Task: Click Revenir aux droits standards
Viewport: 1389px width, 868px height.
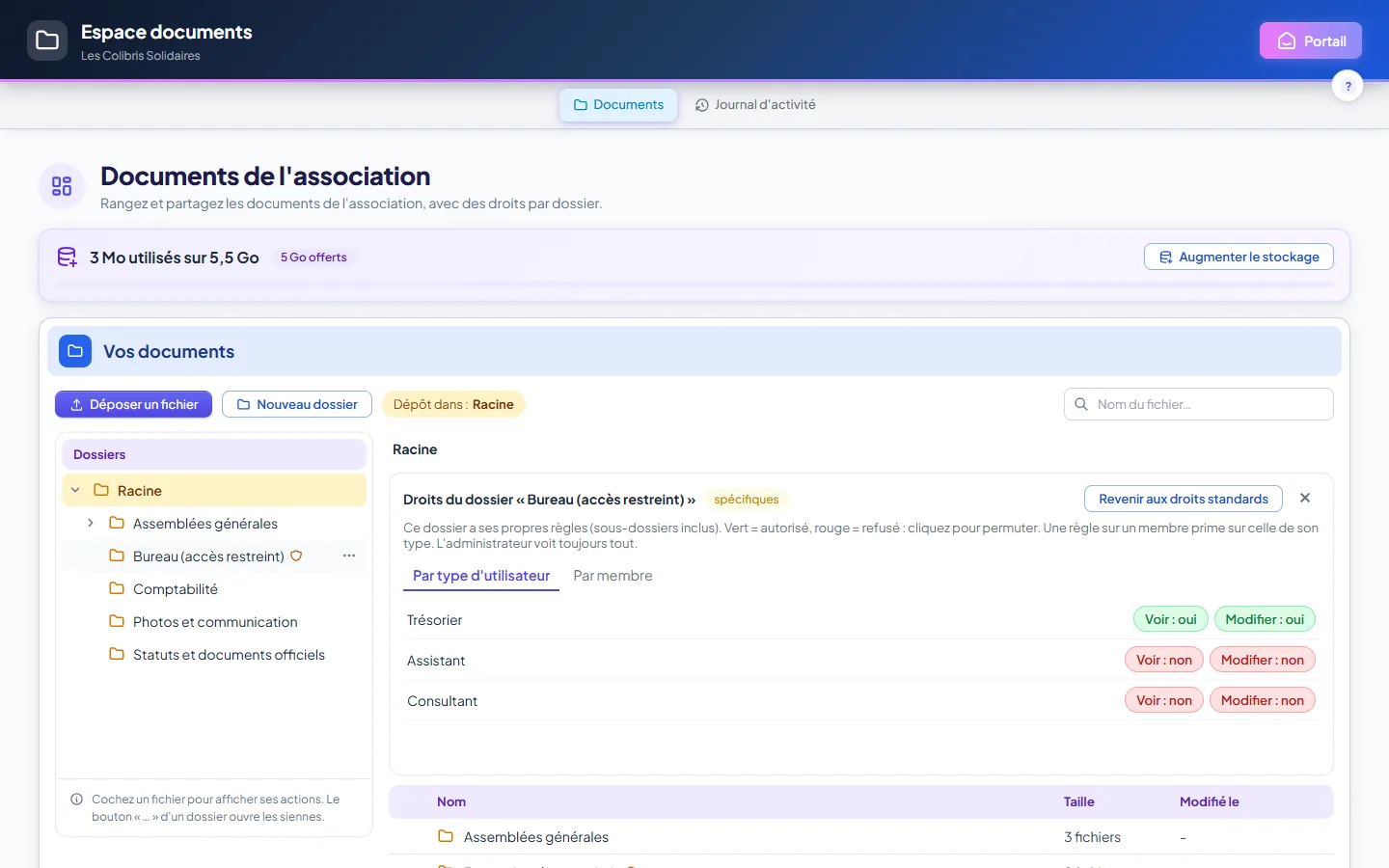Action: tap(1184, 499)
